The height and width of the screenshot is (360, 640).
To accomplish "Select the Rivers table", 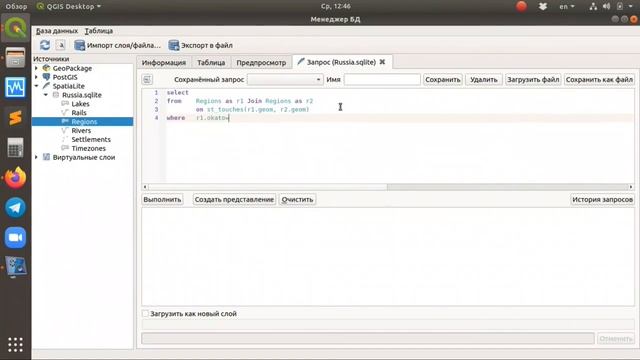I will (x=81, y=131).
